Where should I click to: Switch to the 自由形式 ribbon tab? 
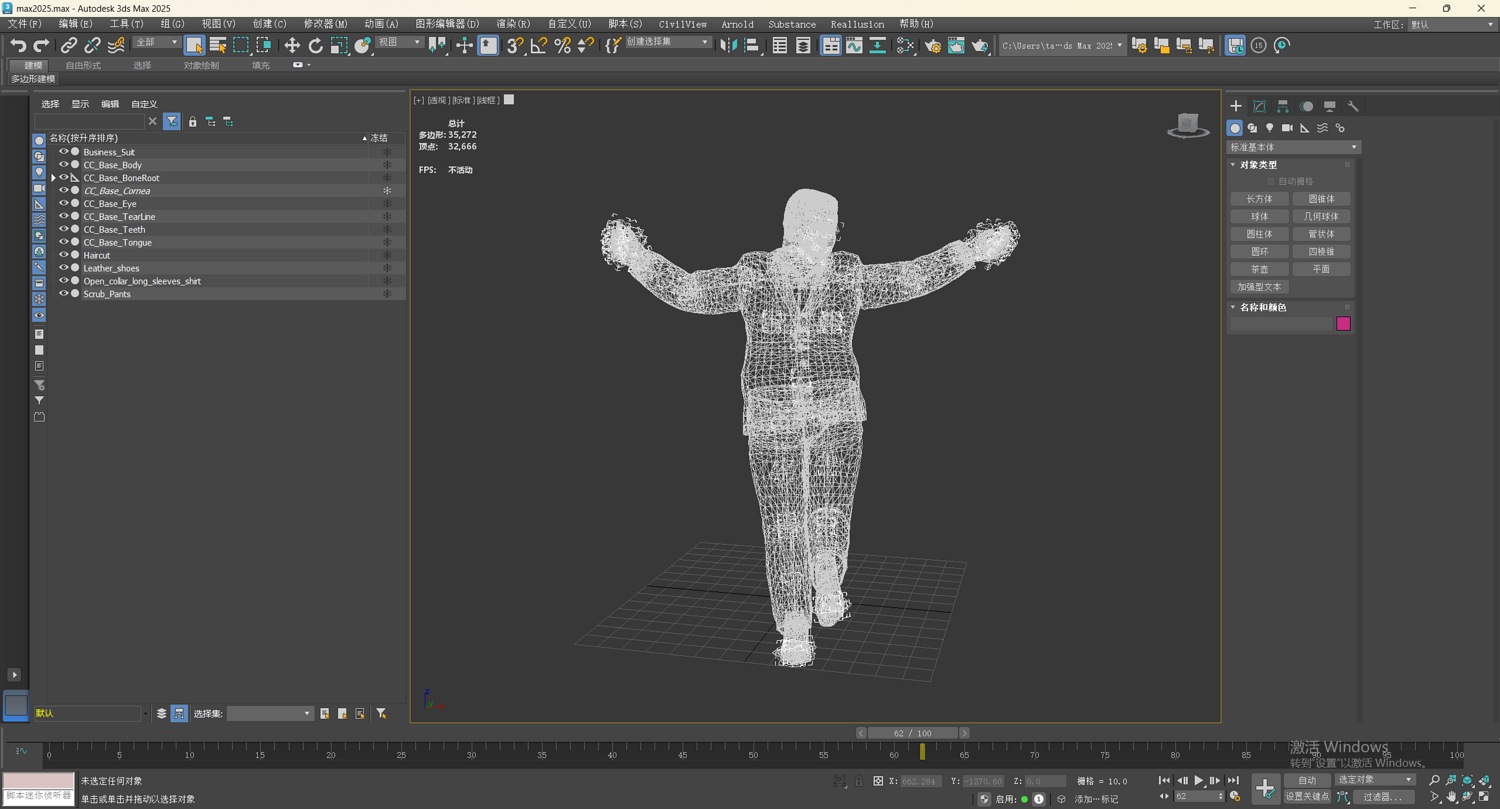tap(83, 65)
